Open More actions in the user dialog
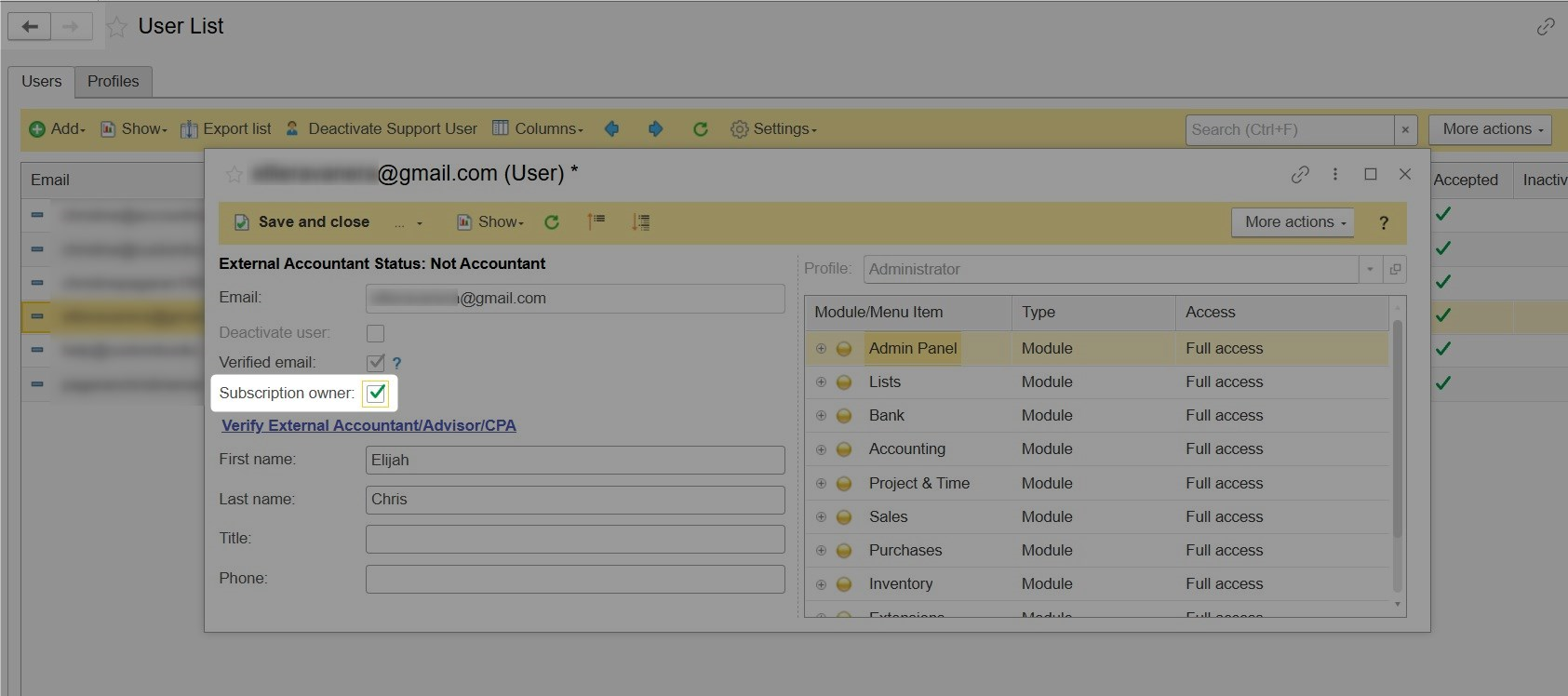1568x696 pixels. click(x=1293, y=222)
